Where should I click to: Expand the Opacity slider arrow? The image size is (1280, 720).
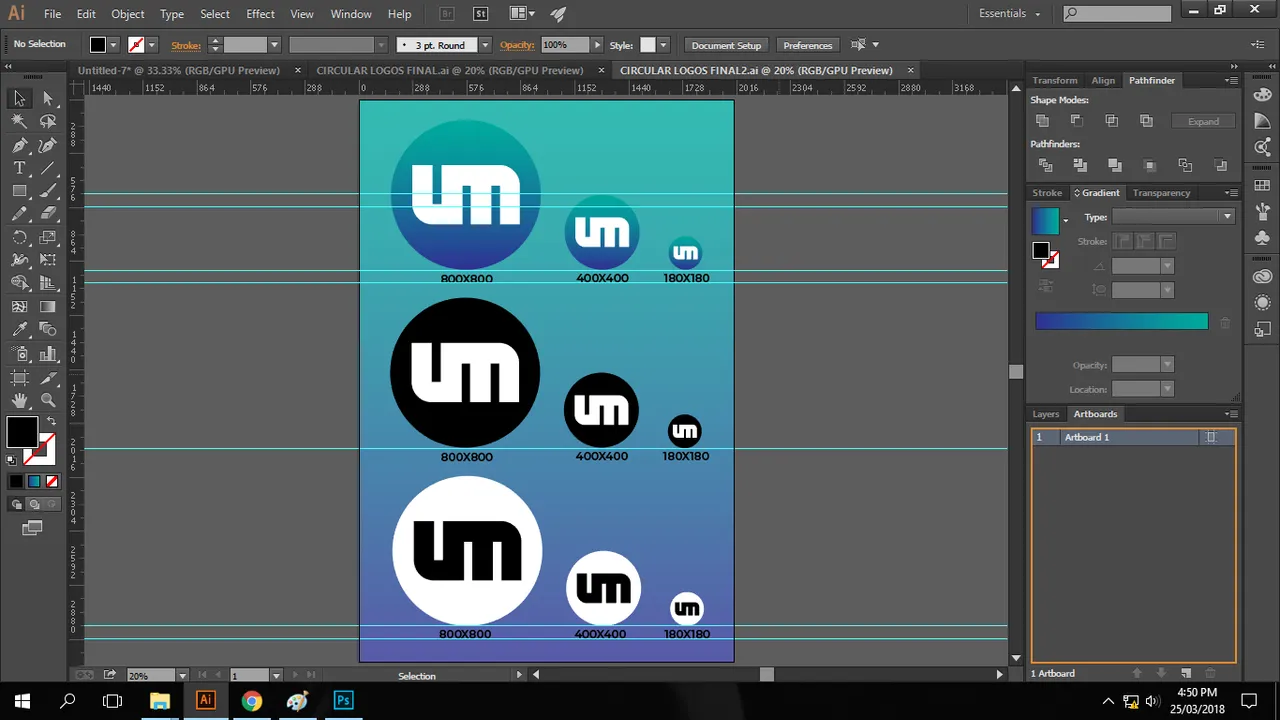point(597,45)
